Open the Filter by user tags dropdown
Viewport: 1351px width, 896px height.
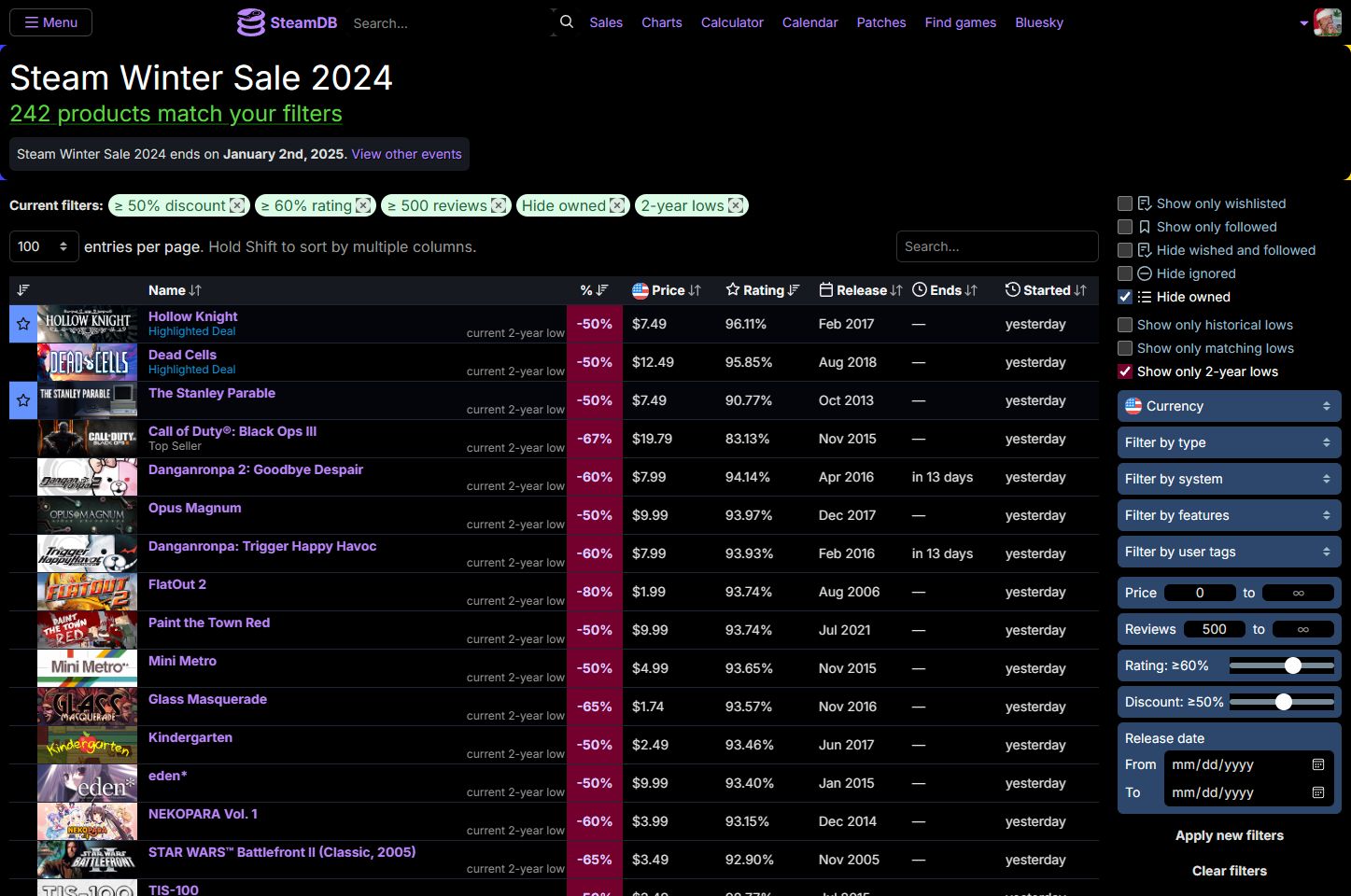click(x=1229, y=552)
